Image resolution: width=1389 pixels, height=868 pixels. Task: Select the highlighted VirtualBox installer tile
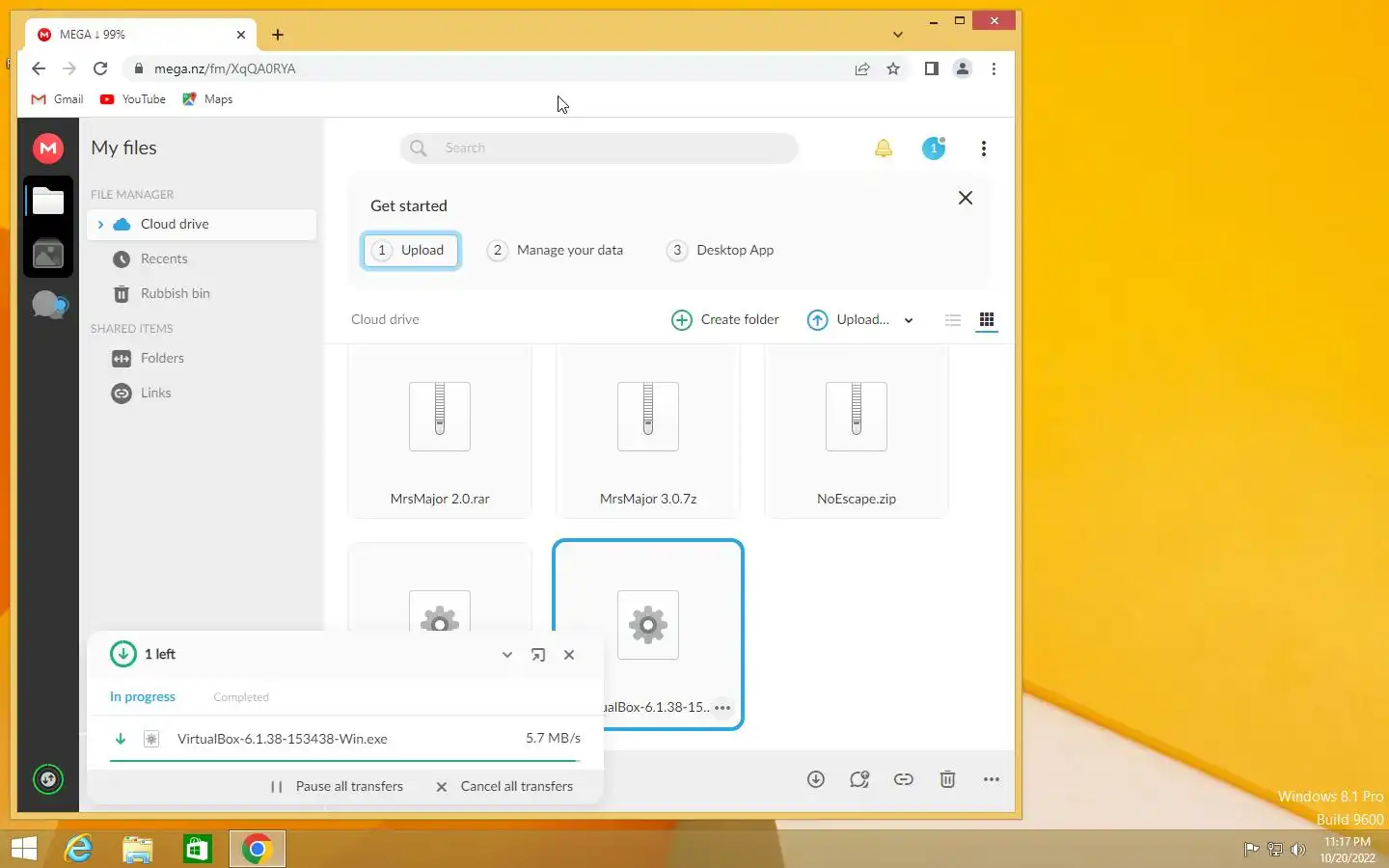point(648,635)
